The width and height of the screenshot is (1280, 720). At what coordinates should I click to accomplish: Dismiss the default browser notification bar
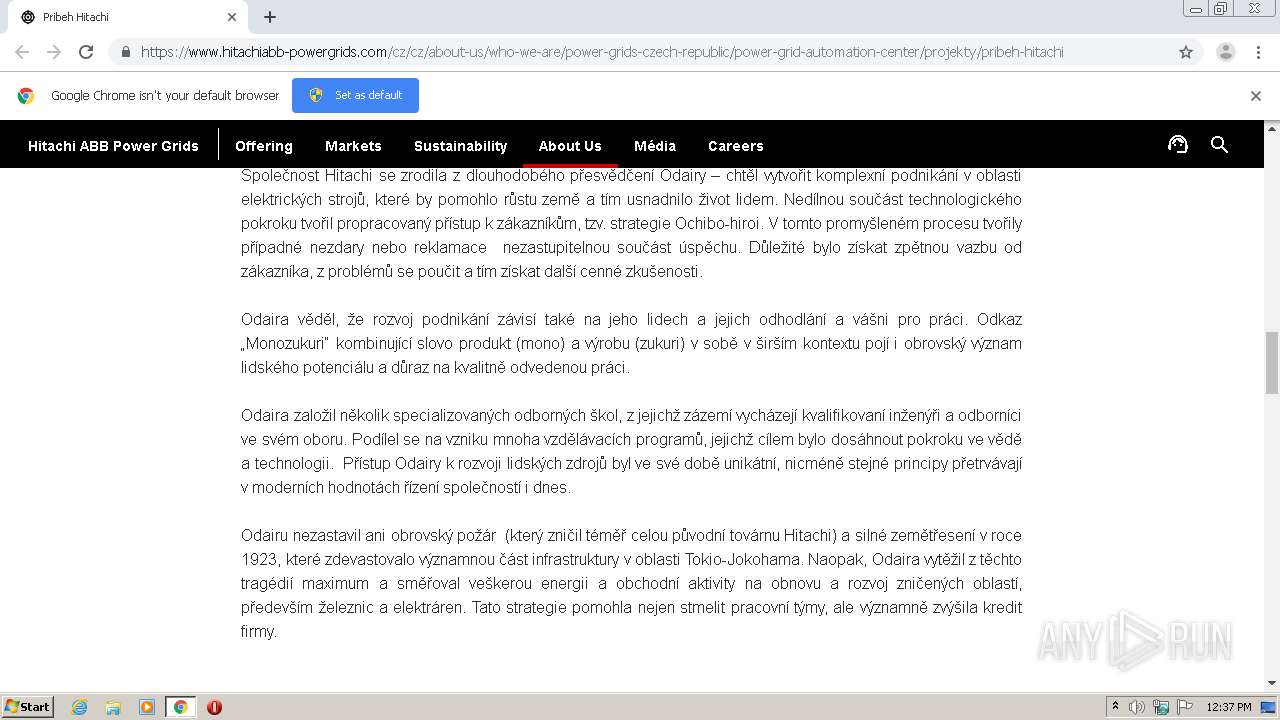pyautogui.click(x=1256, y=96)
